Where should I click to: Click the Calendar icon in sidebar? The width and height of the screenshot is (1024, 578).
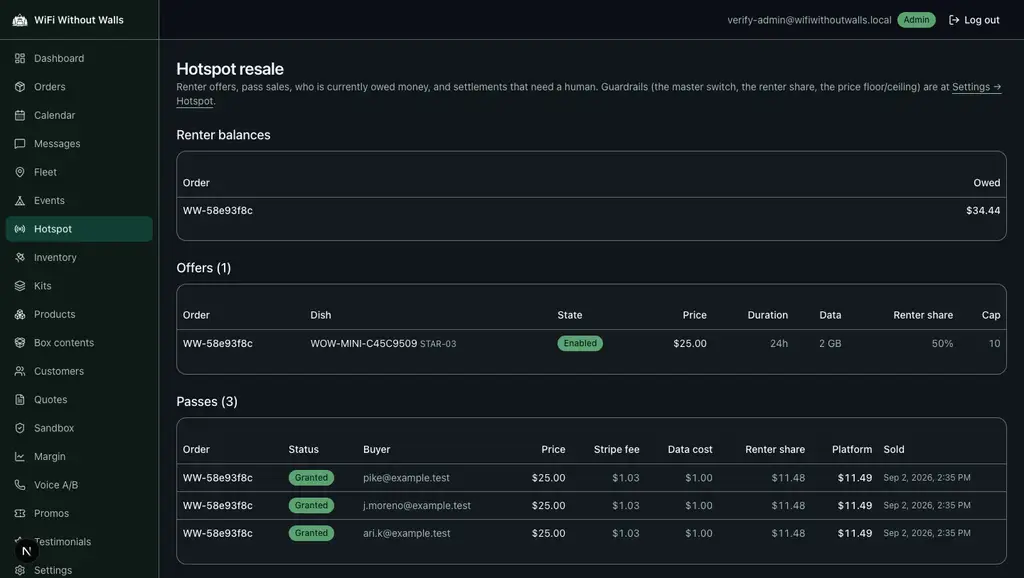20,115
